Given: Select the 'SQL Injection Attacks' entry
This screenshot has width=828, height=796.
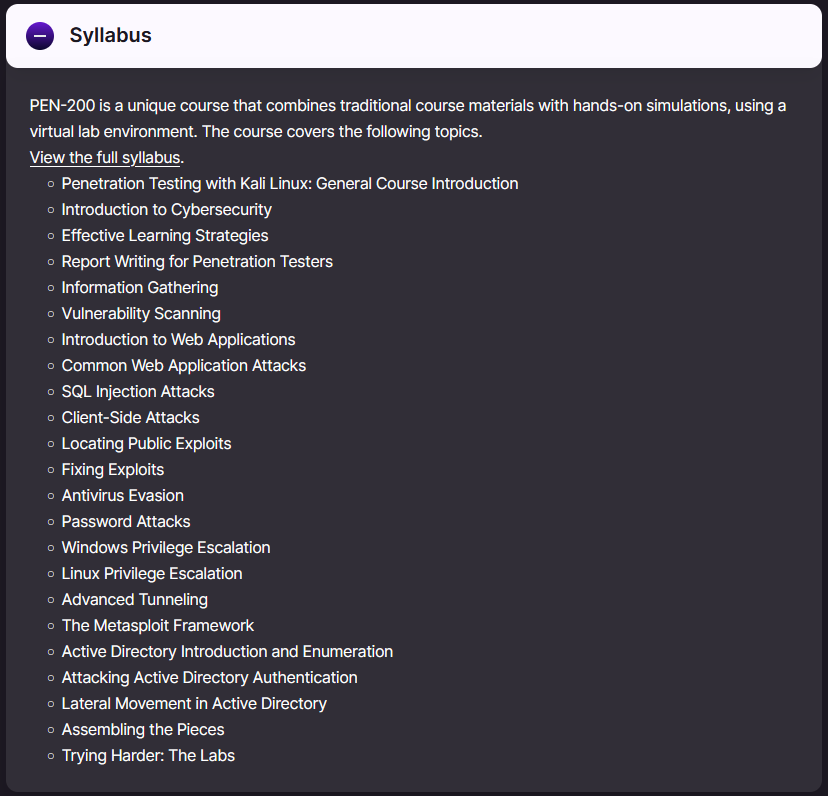Looking at the screenshot, I should pos(138,392).
